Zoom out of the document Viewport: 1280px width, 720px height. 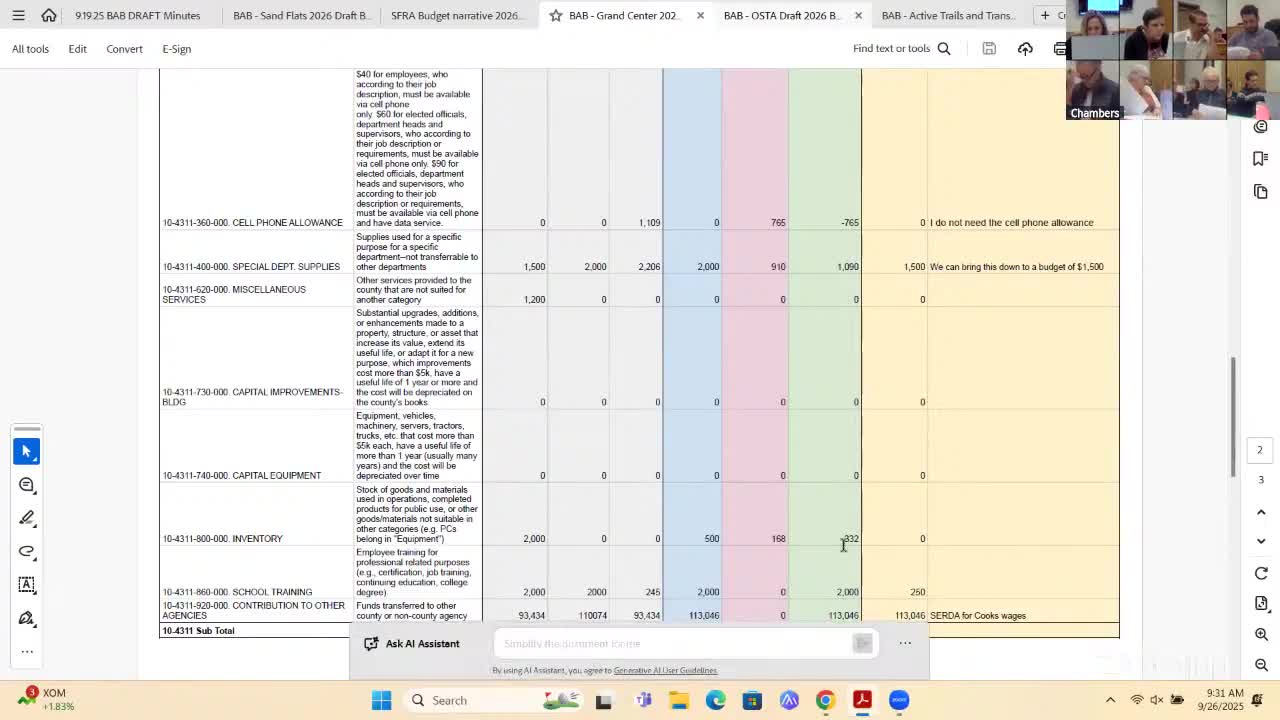[1261, 665]
